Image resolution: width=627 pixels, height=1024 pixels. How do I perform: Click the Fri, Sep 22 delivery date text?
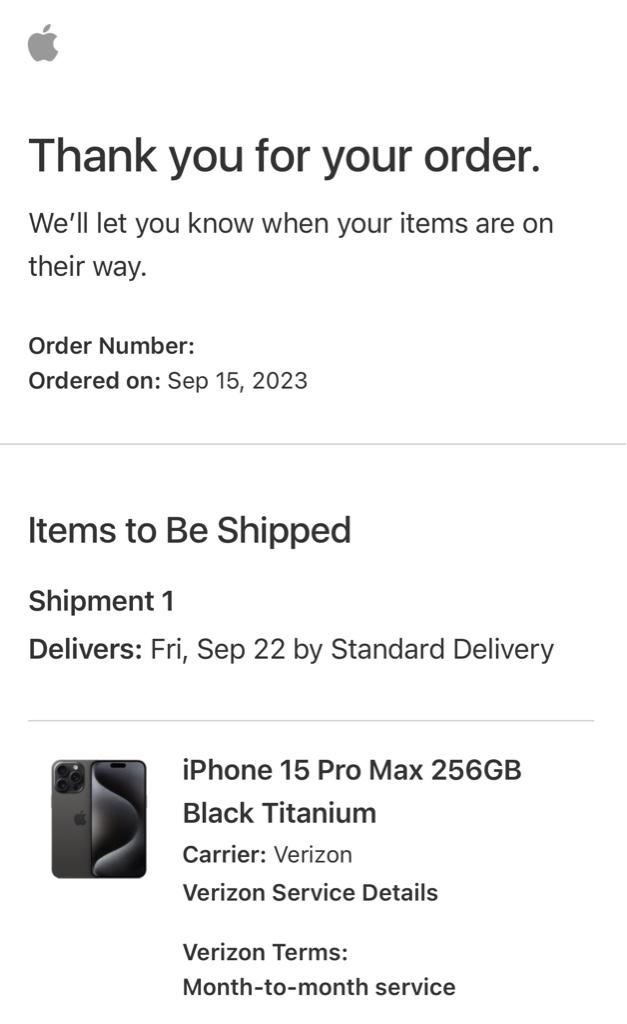pyautogui.click(x=218, y=650)
